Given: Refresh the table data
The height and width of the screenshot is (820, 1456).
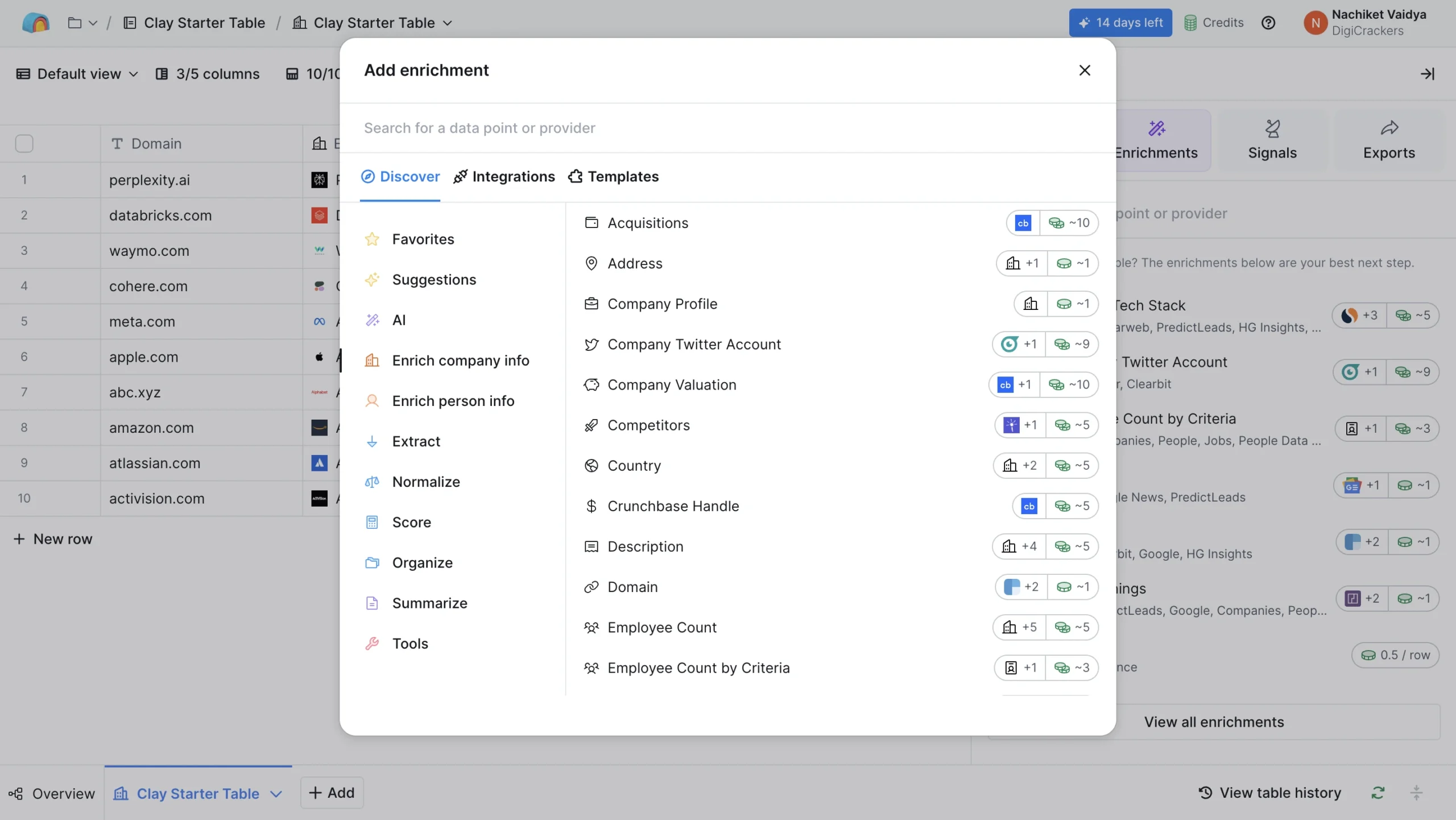Looking at the screenshot, I should [x=1378, y=792].
